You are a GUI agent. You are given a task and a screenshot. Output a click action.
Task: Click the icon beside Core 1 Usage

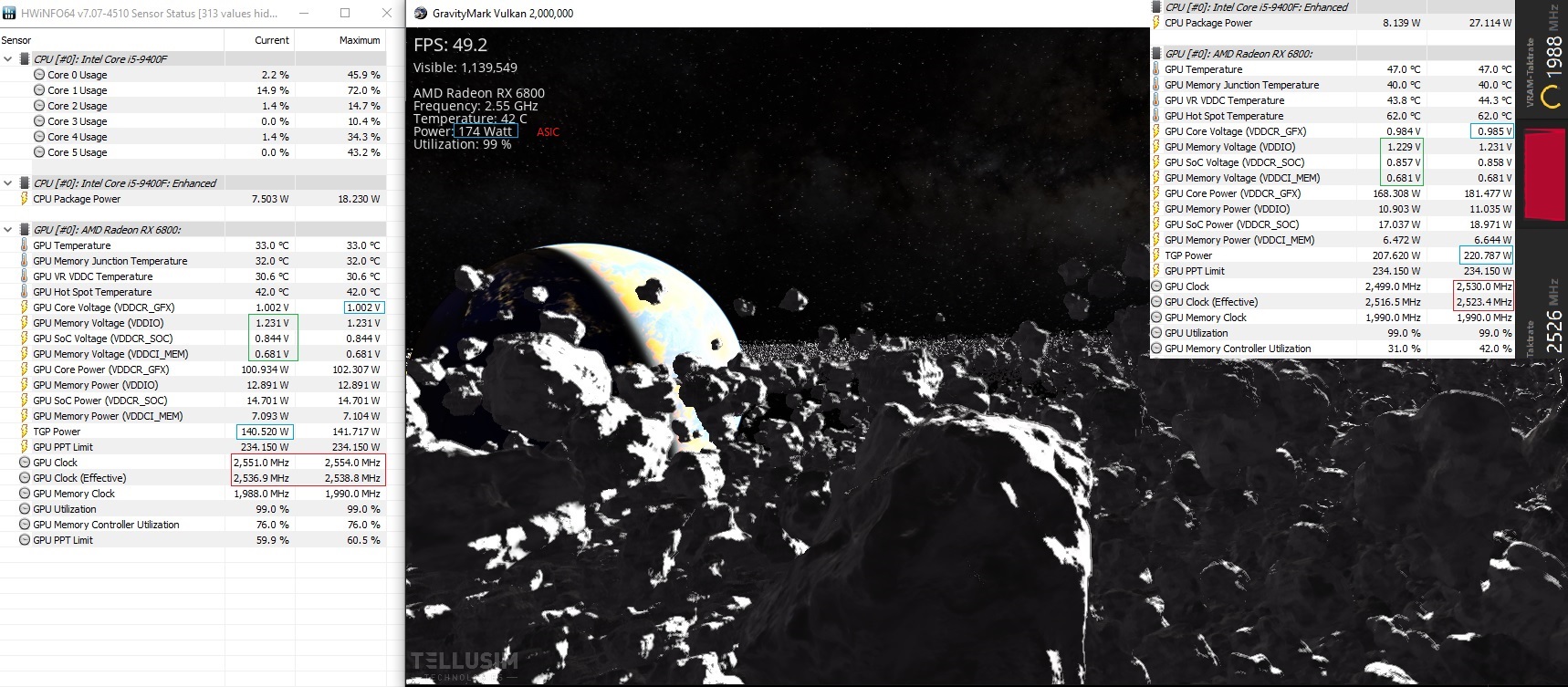tap(39, 90)
